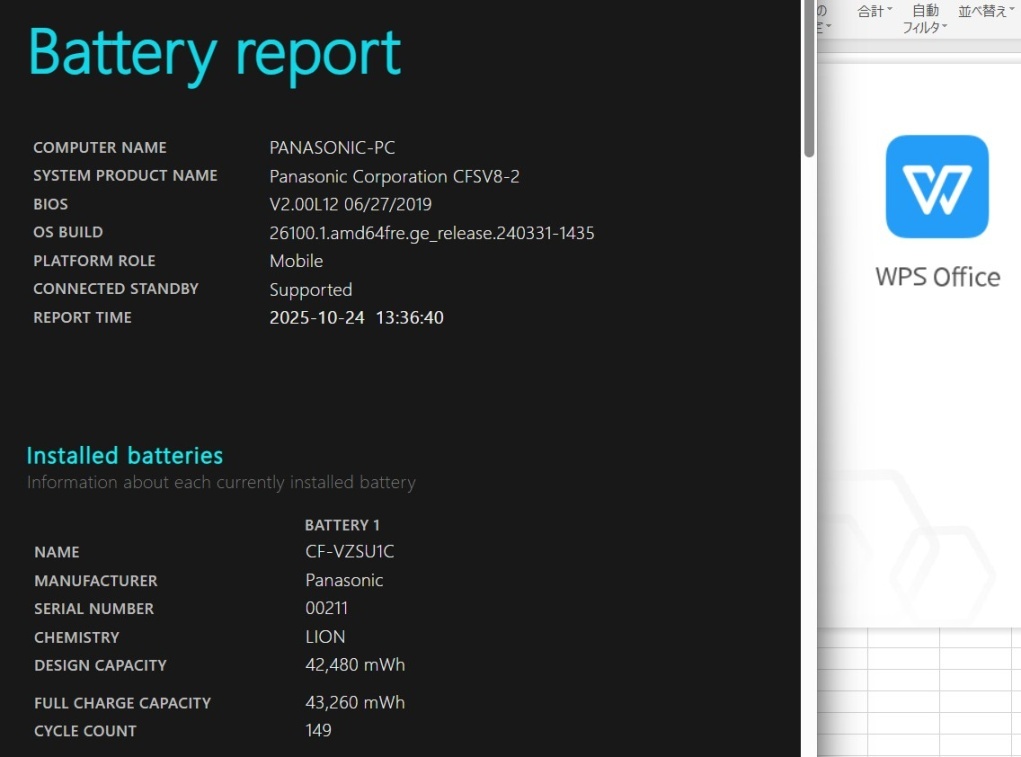Select computer name value PANASONIC-PC
The image size is (1021, 757).
[x=332, y=148]
